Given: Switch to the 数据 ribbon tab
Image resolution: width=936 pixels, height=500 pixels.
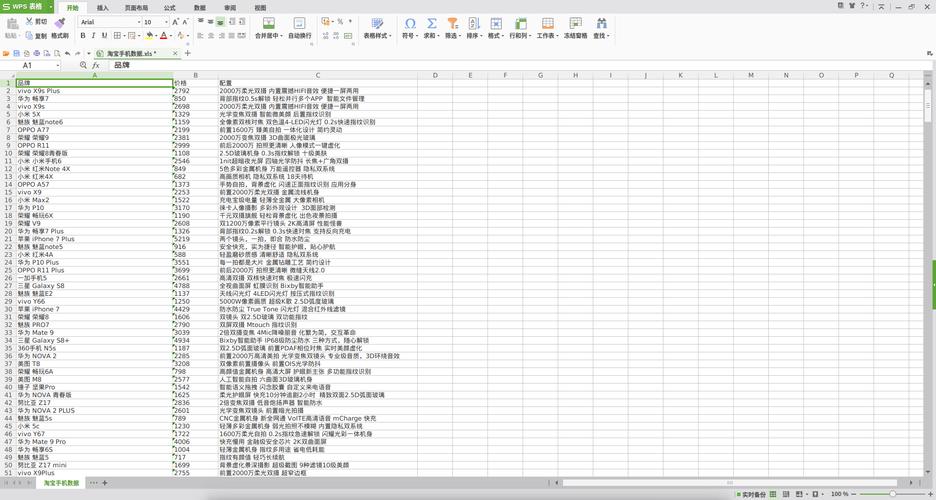Looking at the screenshot, I should pos(200,8).
